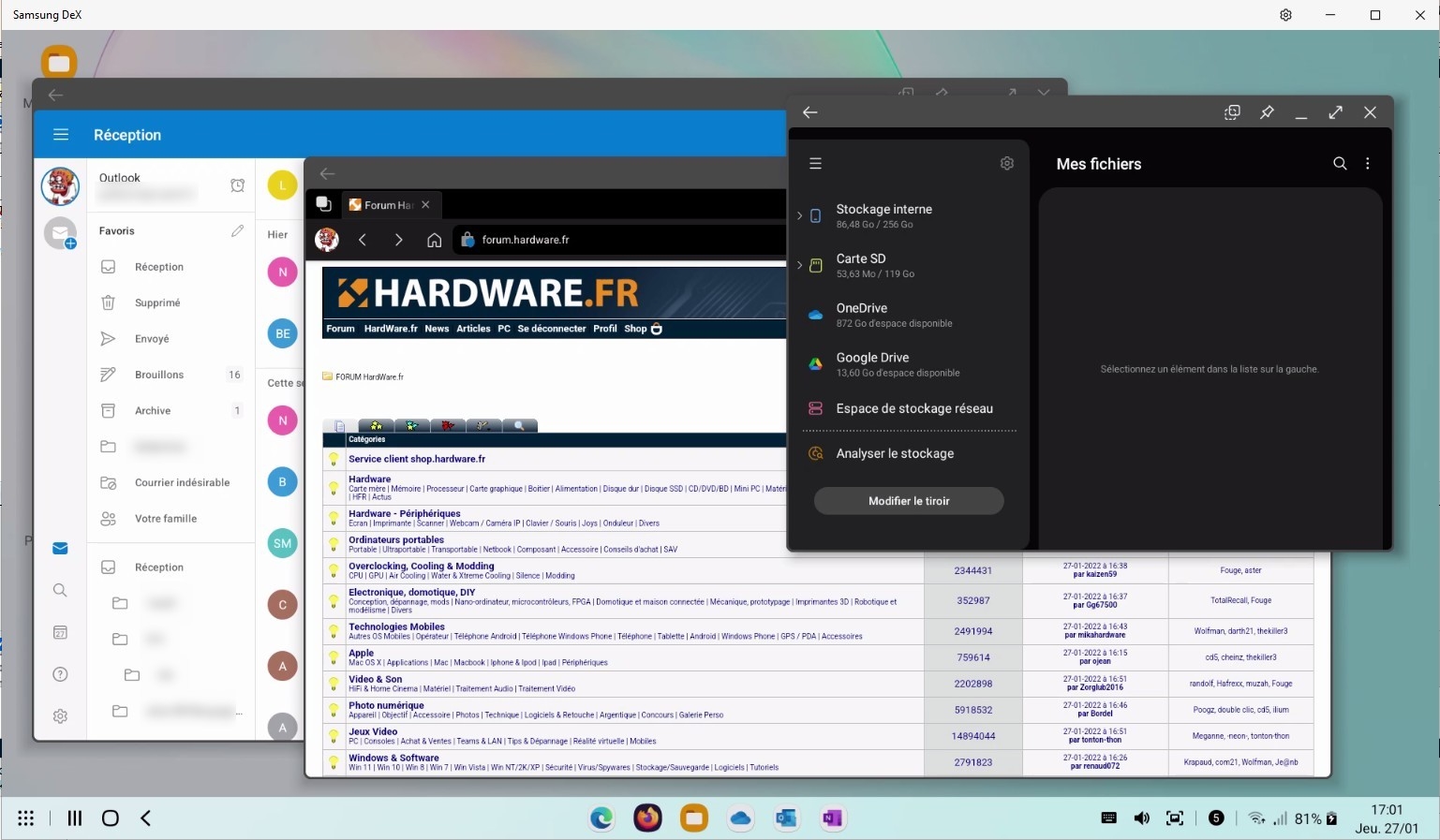This screenshot has width=1440, height=840.
Task: Switch to the Forum Hardware browser tab
Action: [x=386, y=205]
